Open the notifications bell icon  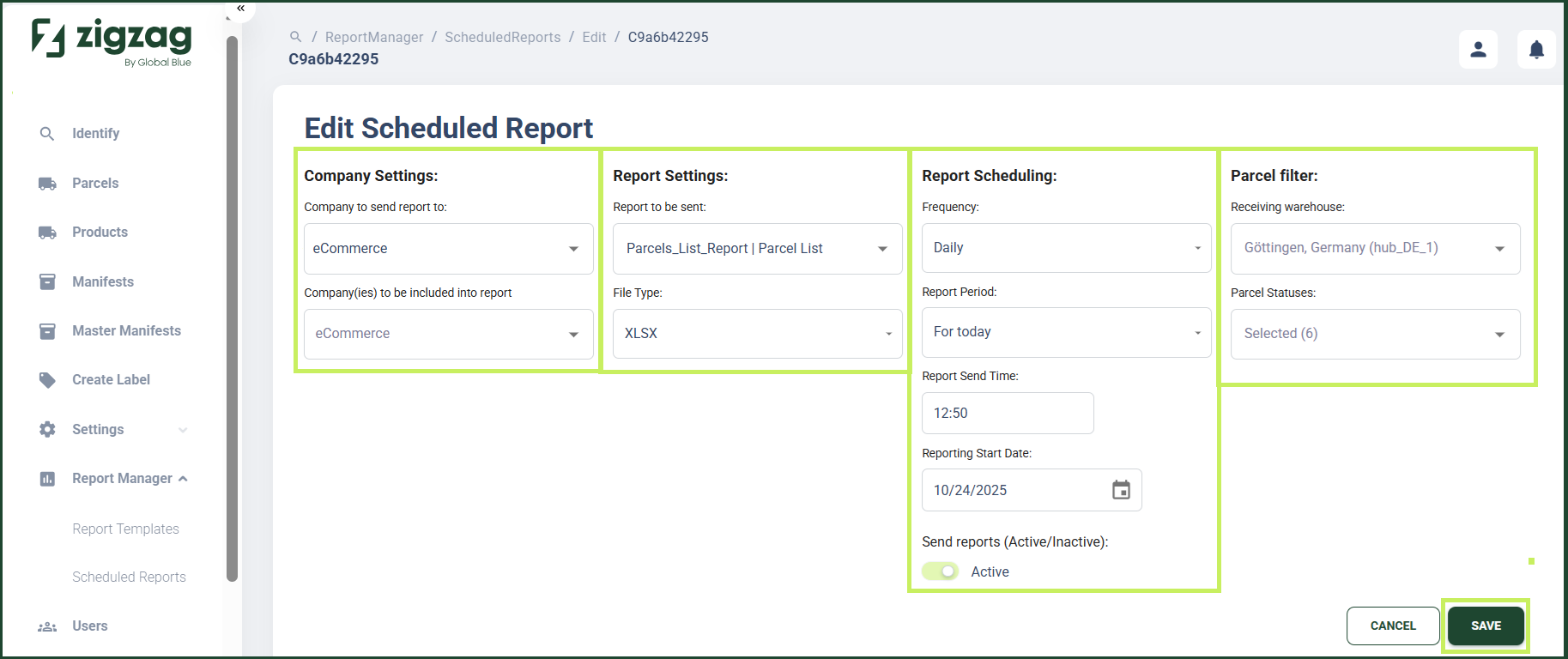pos(1536,50)
